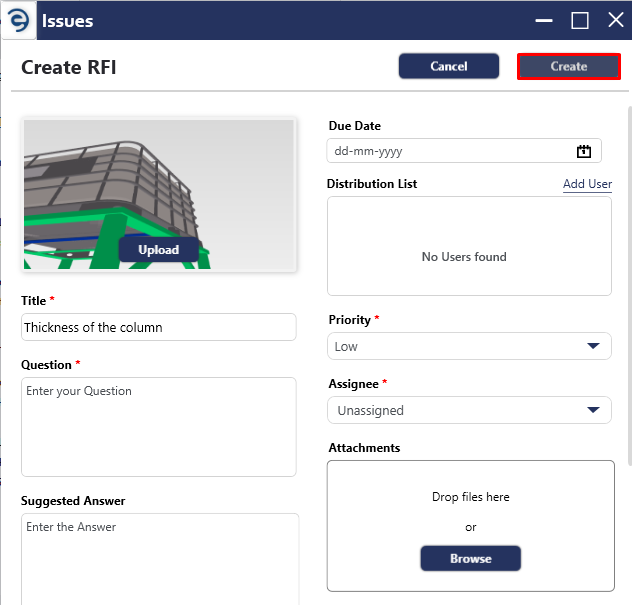Click into the Question text area
Viewport: 632px width, 605px height.
click(x=158, y=427)
